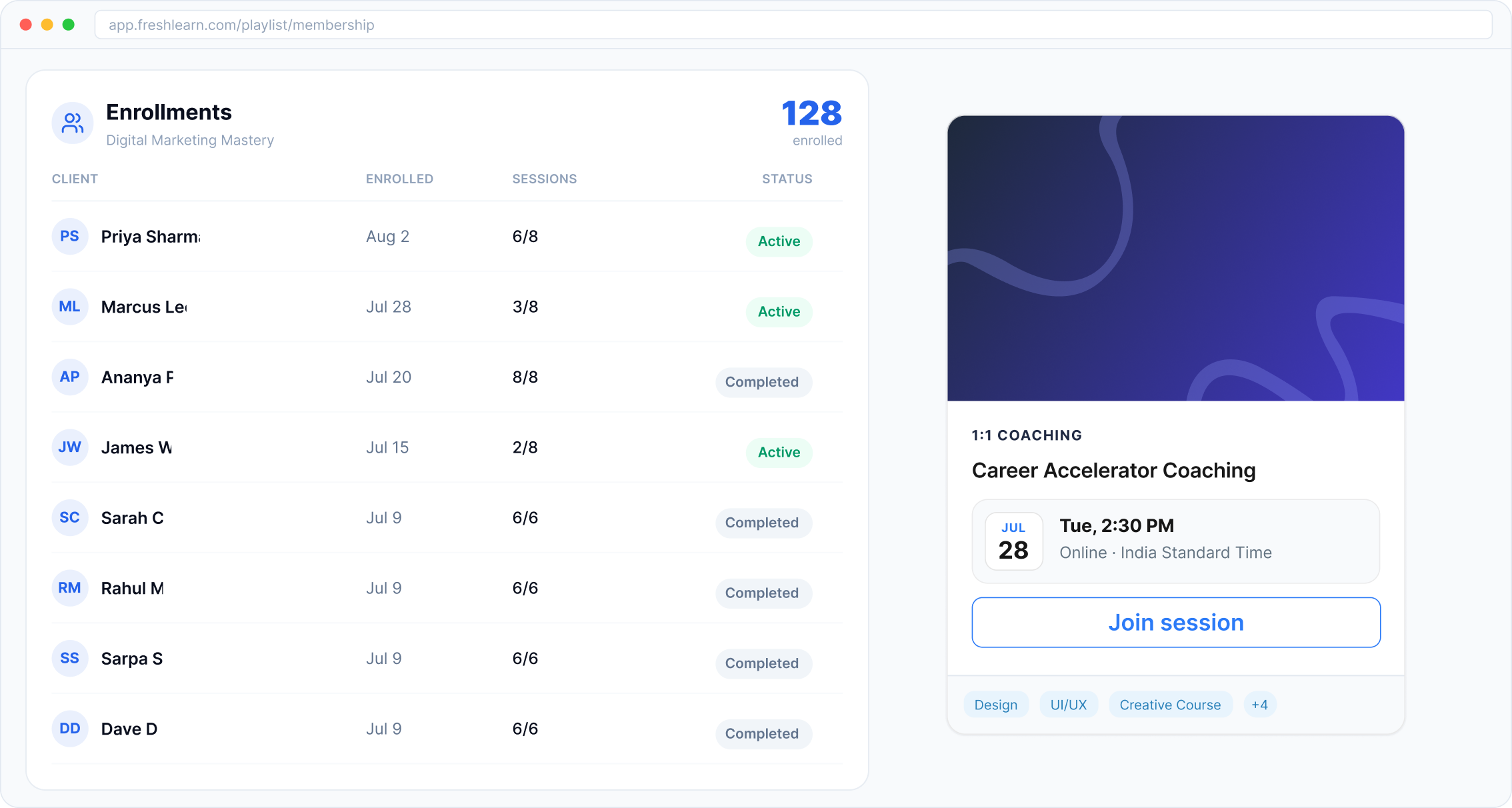Screen dimensions: 1512x808
Task: Select the client name James
Action: (137, 447)
